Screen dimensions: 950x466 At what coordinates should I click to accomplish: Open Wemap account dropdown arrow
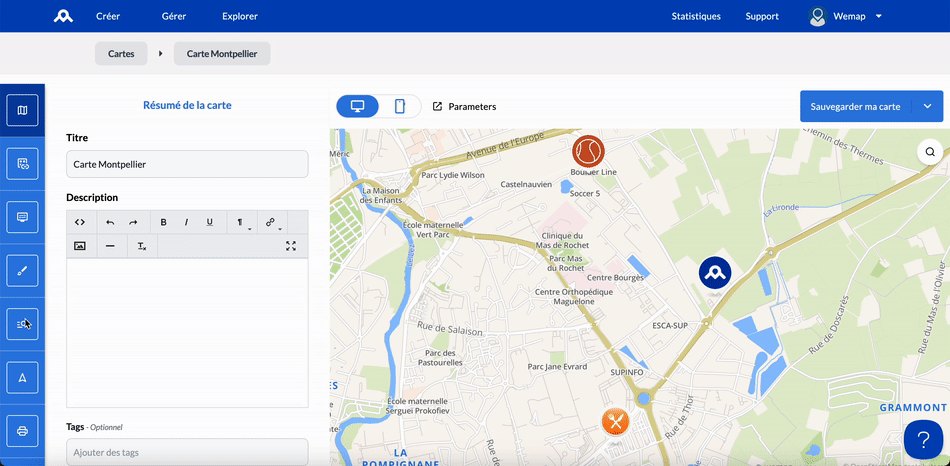click(x=879, y=16)
